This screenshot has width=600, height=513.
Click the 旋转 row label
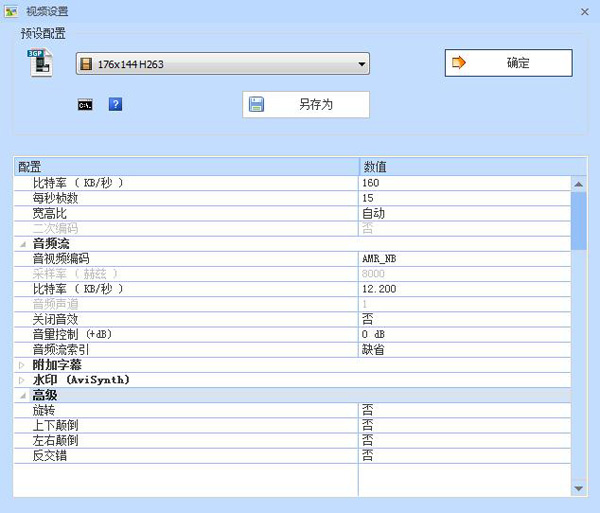44,410
